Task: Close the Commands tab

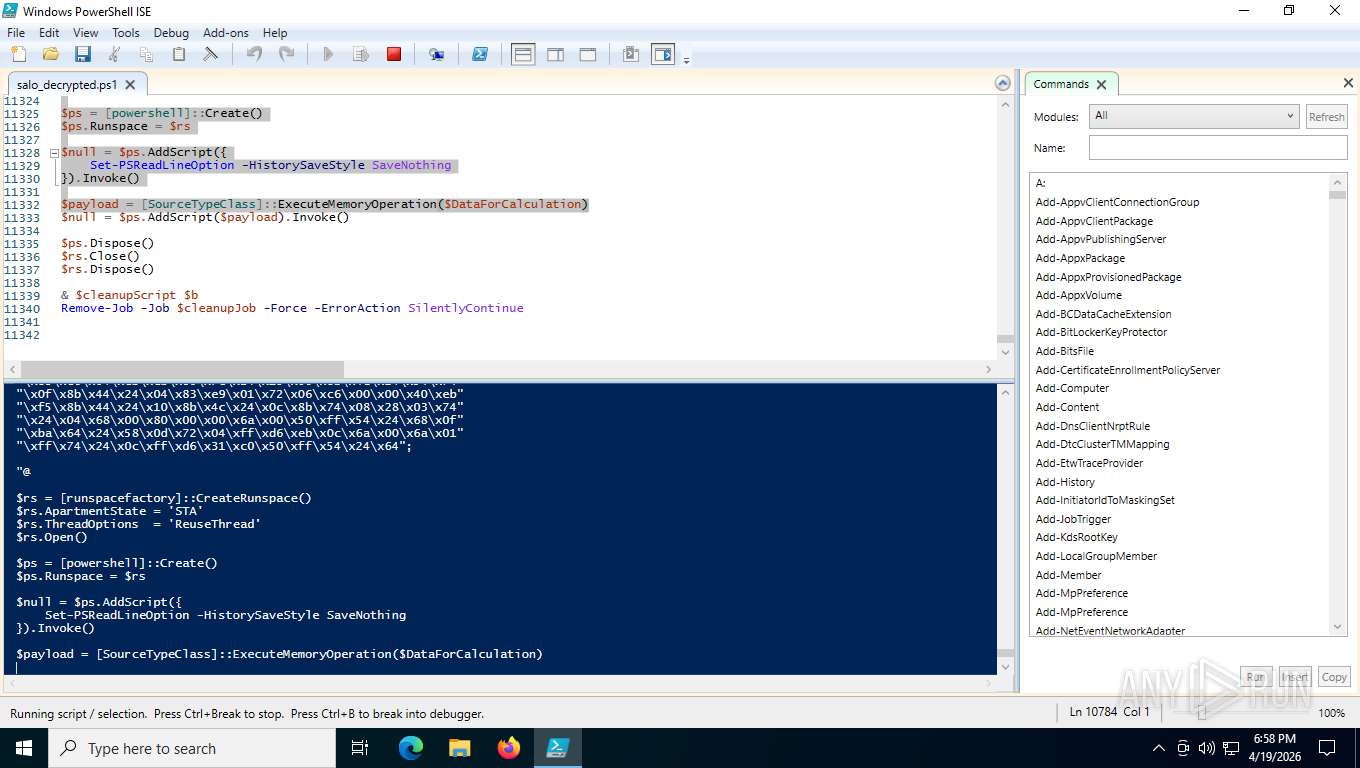Action: click(x=1101, y=85)
